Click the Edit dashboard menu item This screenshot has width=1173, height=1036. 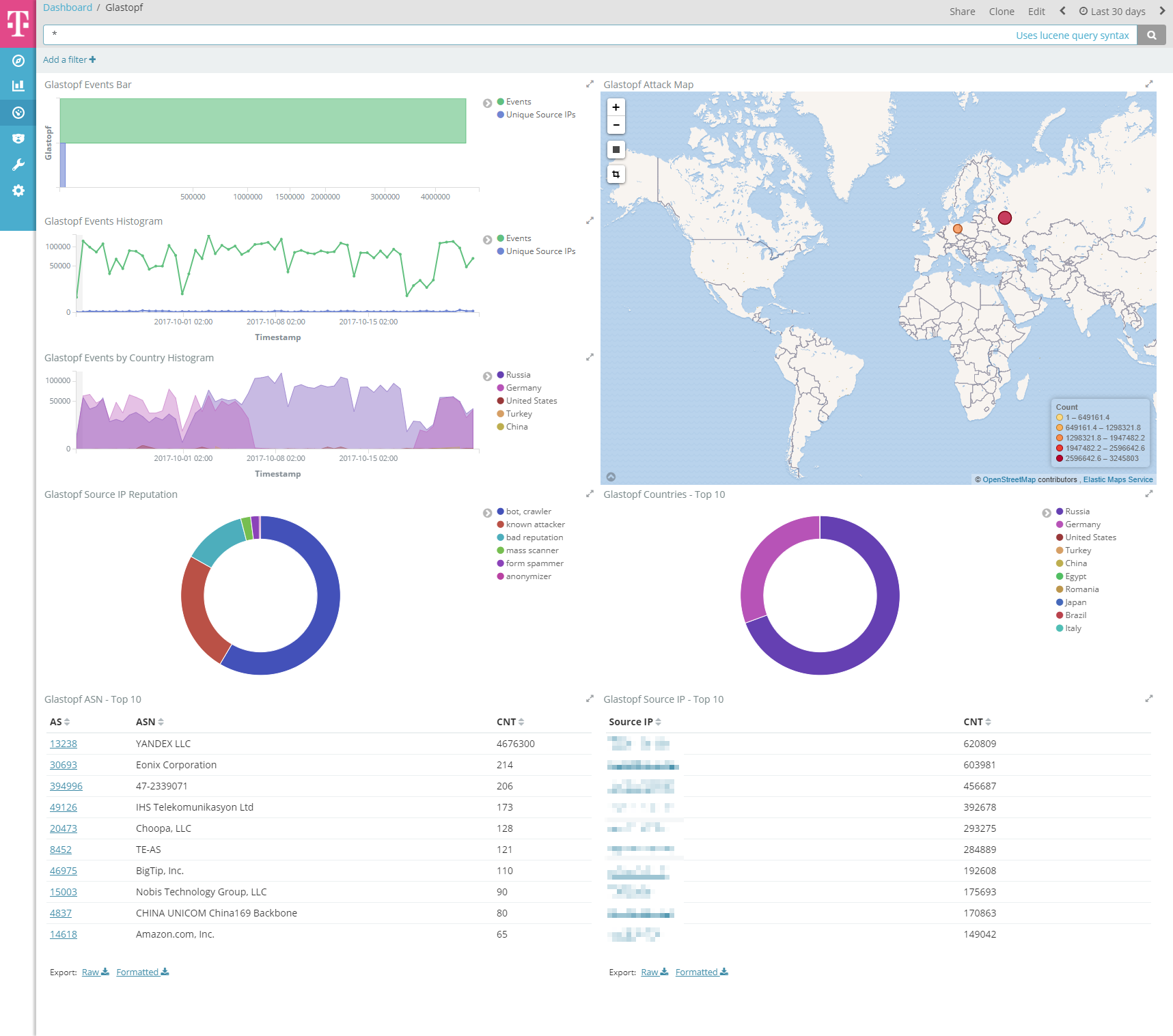(1036, 12)
